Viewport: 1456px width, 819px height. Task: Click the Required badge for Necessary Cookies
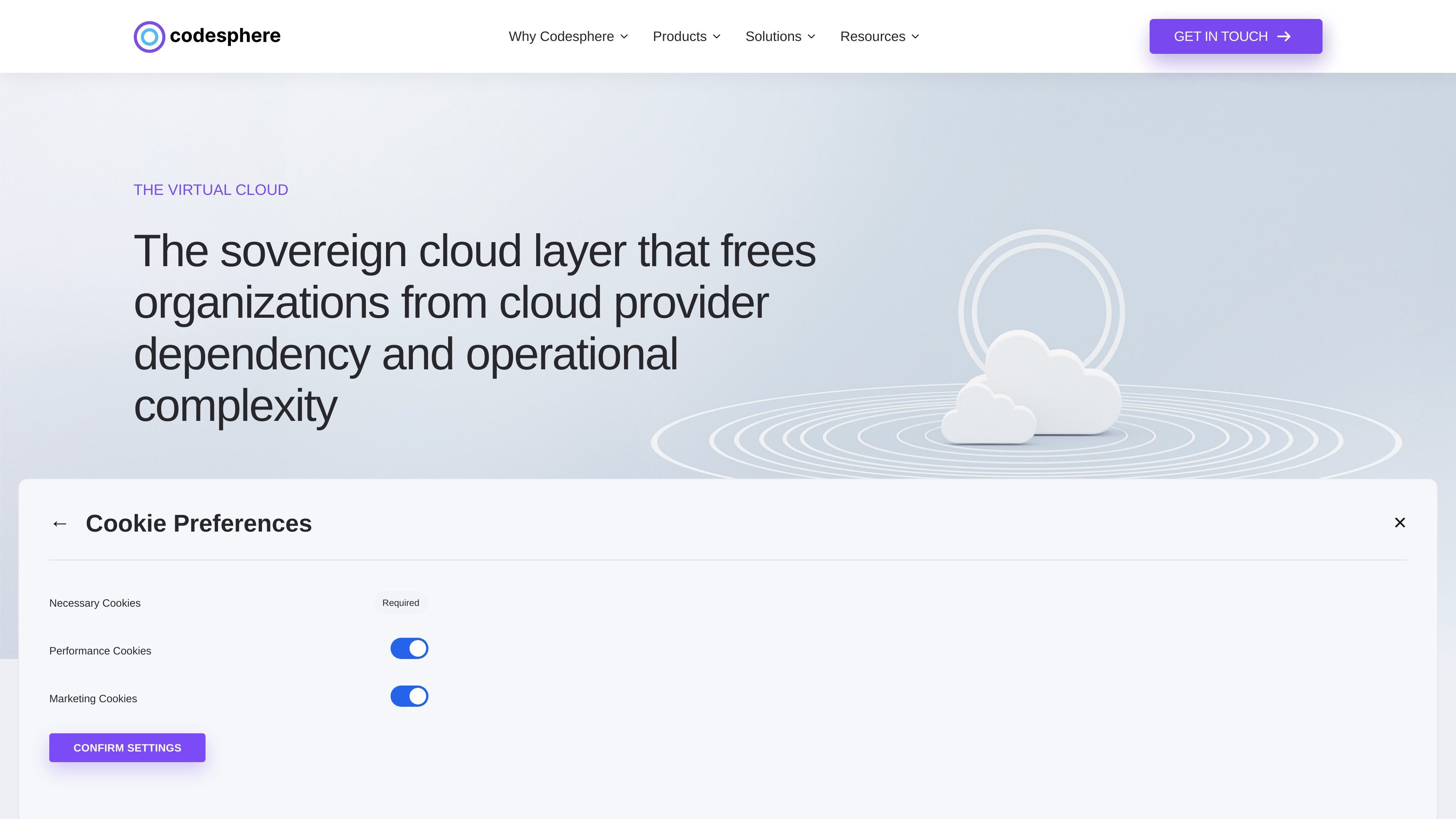tap(401, 603)
